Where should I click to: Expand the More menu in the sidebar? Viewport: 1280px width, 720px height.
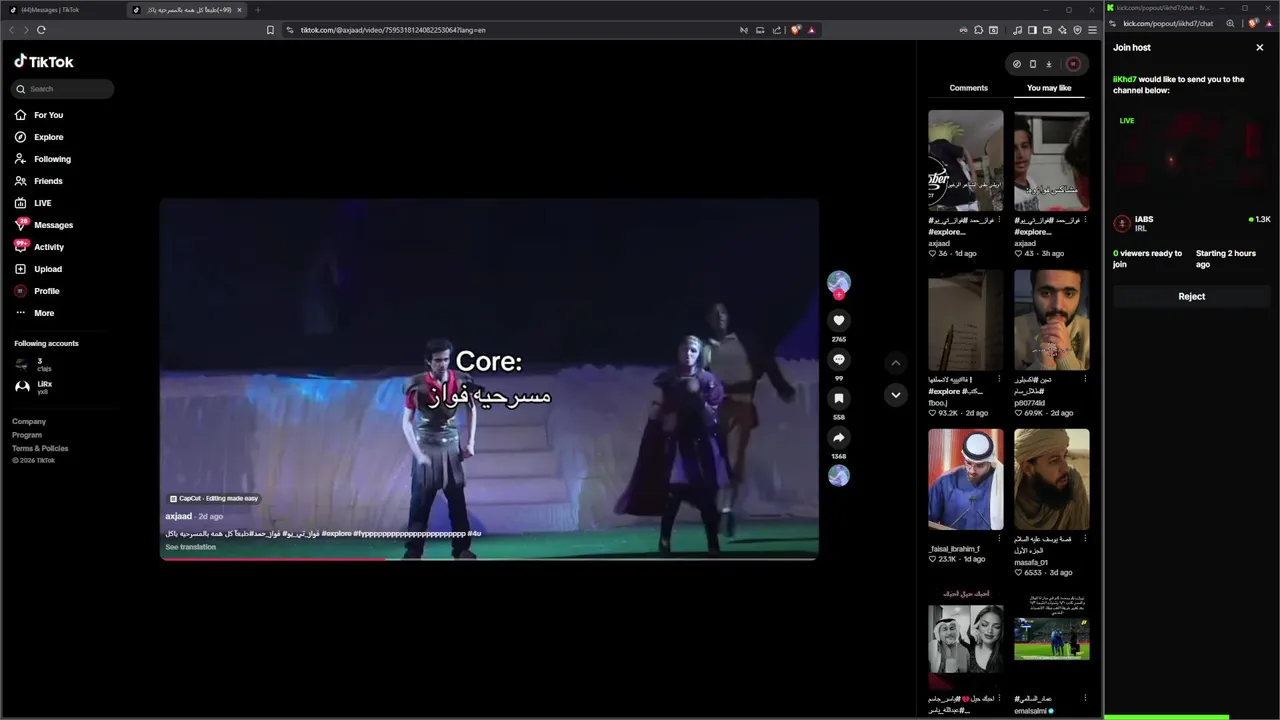[x=36, y=313]
